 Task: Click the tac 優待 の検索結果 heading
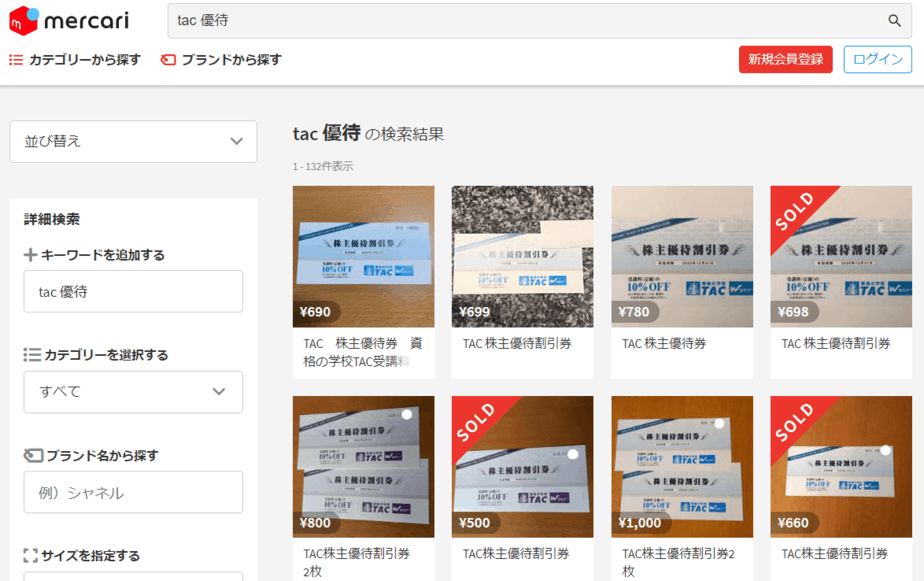coord(368,134)
